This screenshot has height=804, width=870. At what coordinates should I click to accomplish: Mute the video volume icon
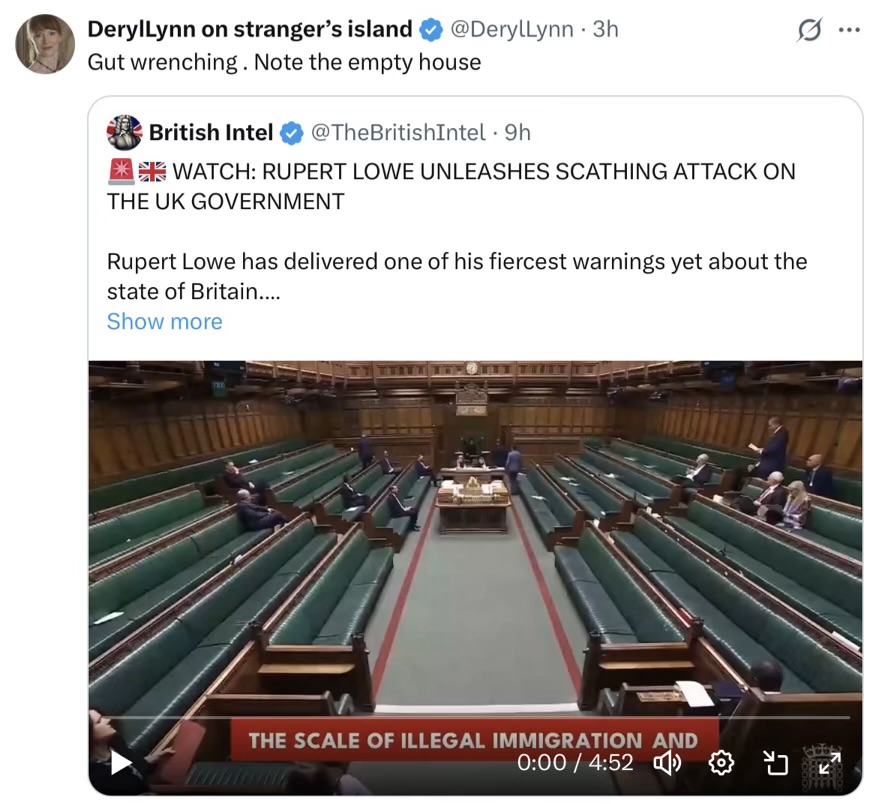(x=667, y=763)
